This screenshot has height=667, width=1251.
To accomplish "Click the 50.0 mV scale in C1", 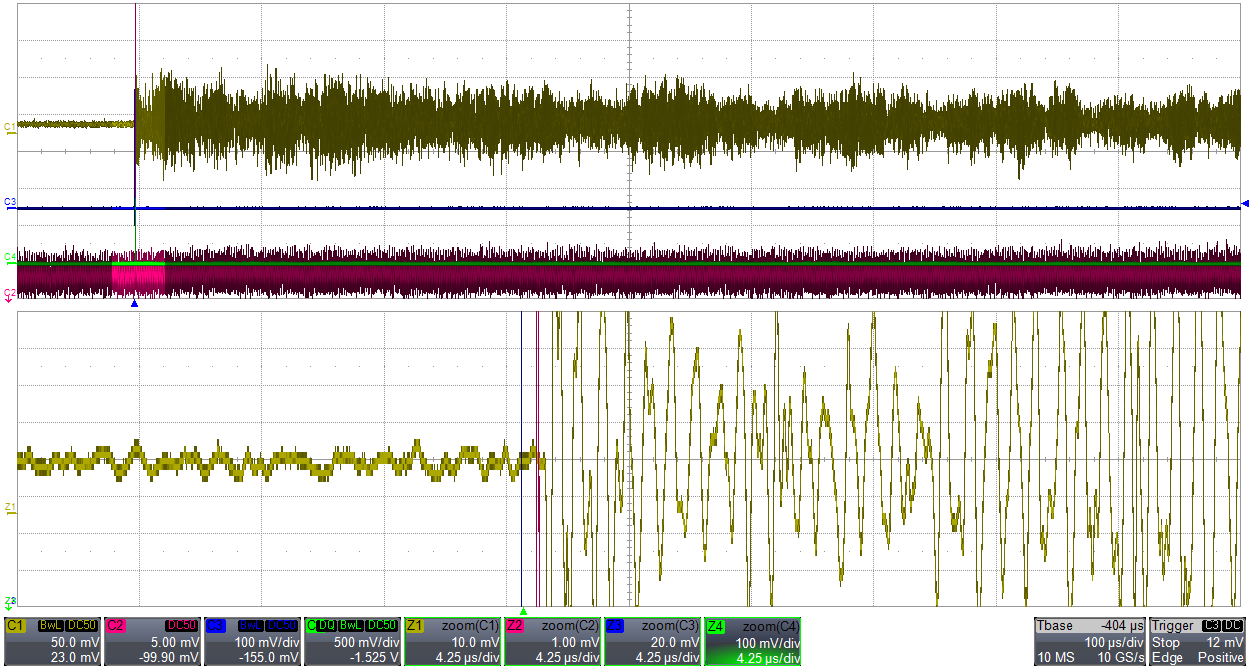I will pyautogui.click(x=76, y=642).
